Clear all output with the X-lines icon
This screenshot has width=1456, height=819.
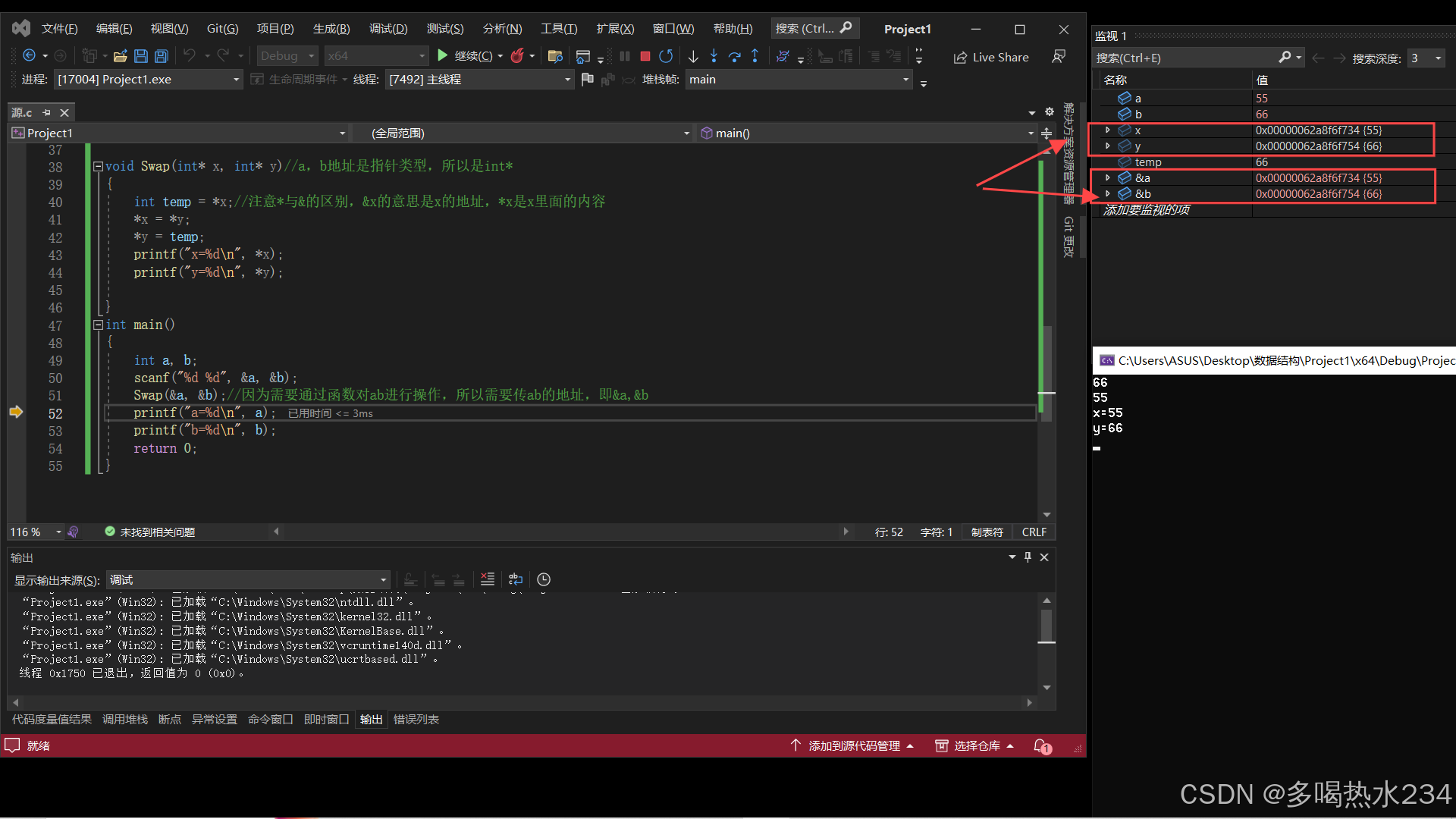tap(487, 579)
